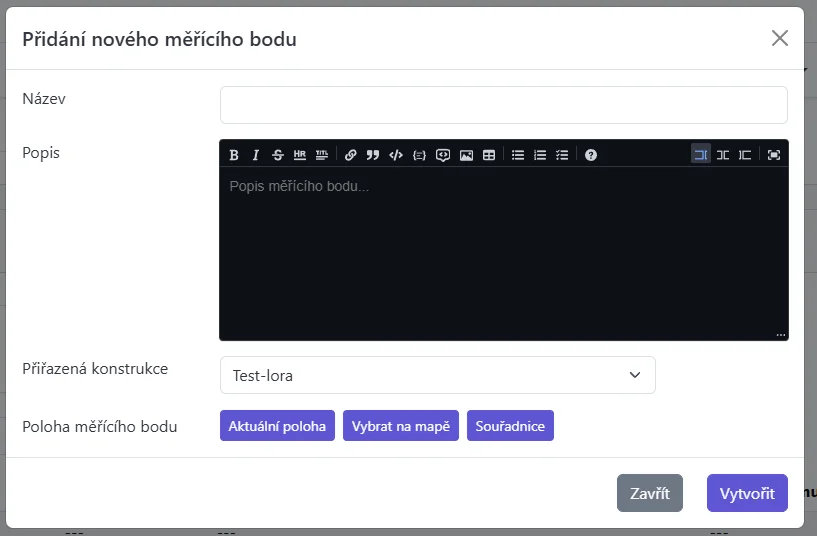Insert inline code with the </> icon
This screenshot has width=817, height=536.
point(396,155)
